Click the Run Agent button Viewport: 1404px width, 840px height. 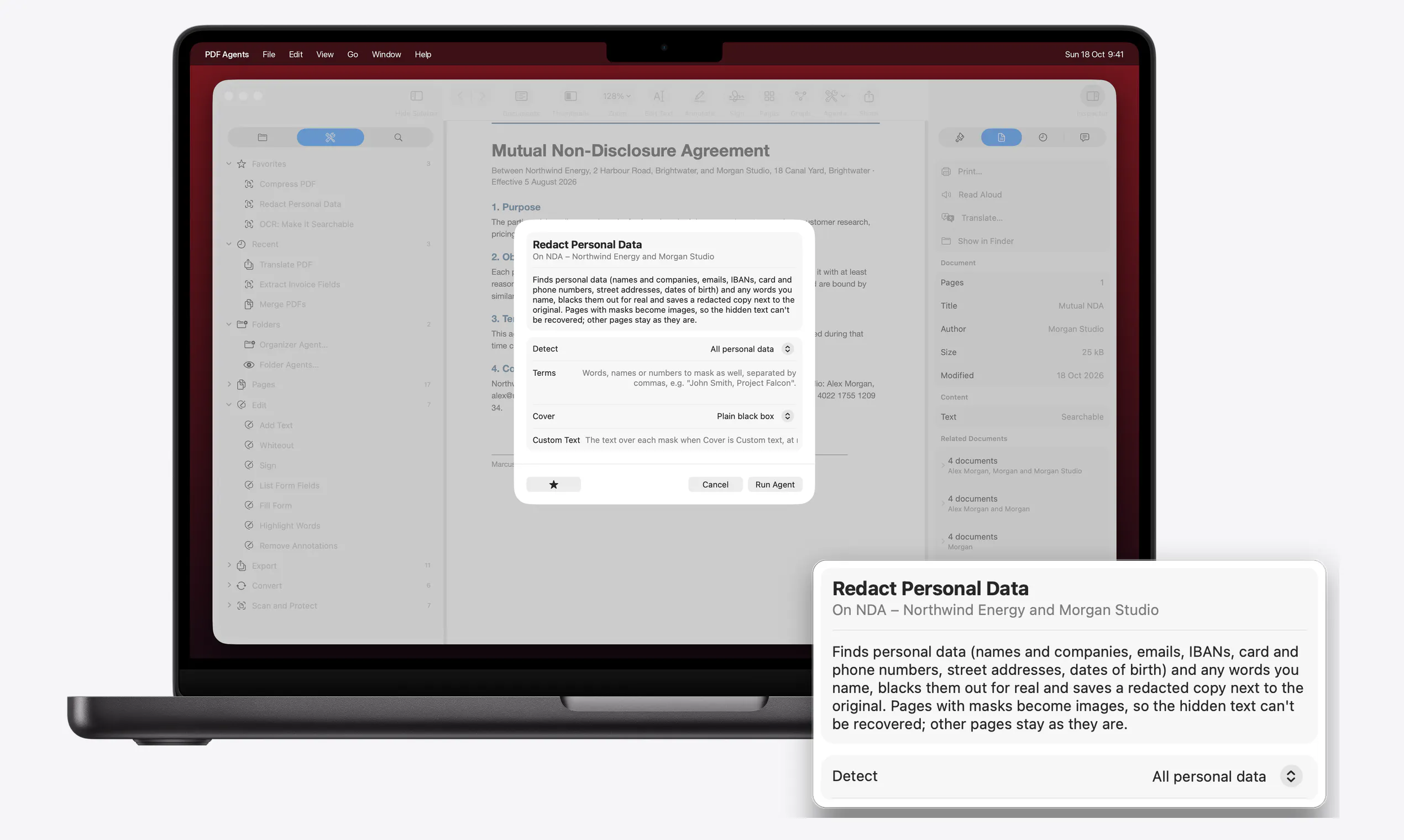coord(775,485)
